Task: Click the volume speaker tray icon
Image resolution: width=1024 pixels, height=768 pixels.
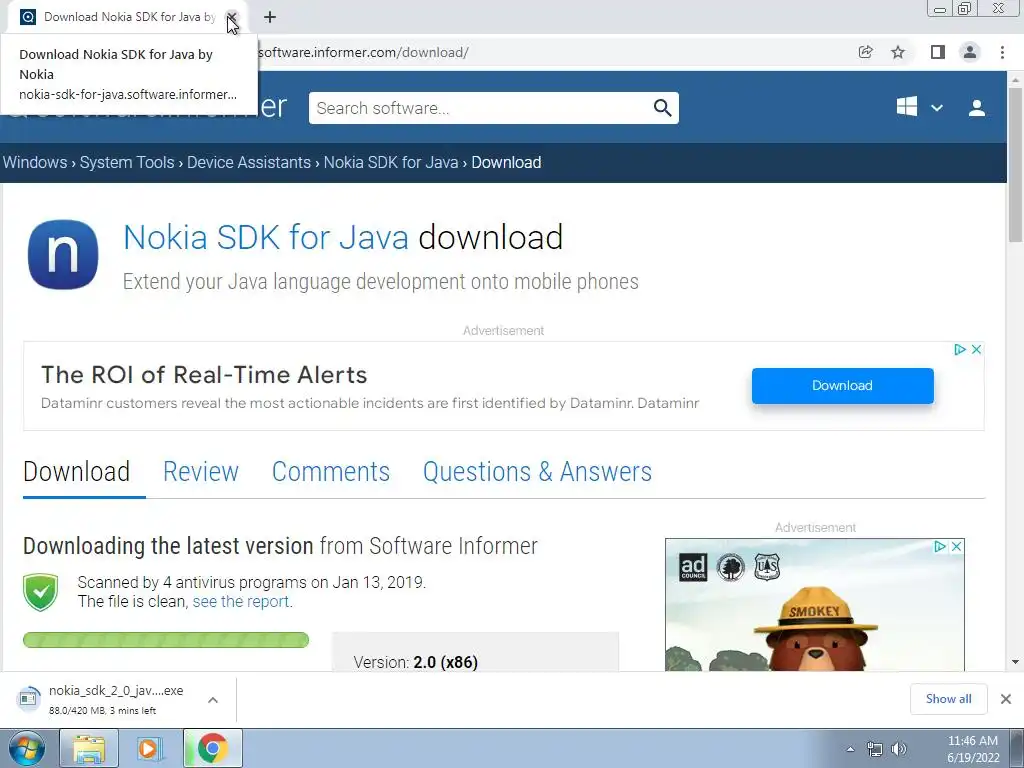Action: pos(899,749)
